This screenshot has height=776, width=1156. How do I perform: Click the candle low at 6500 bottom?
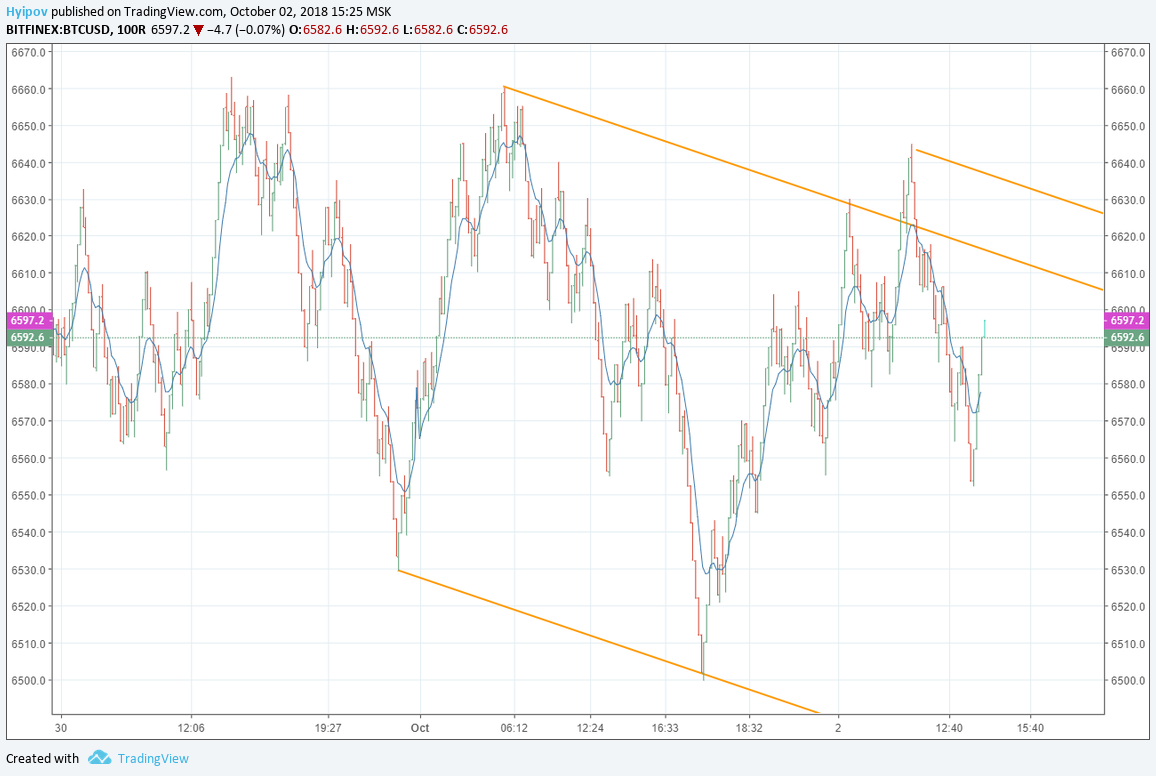703,674
